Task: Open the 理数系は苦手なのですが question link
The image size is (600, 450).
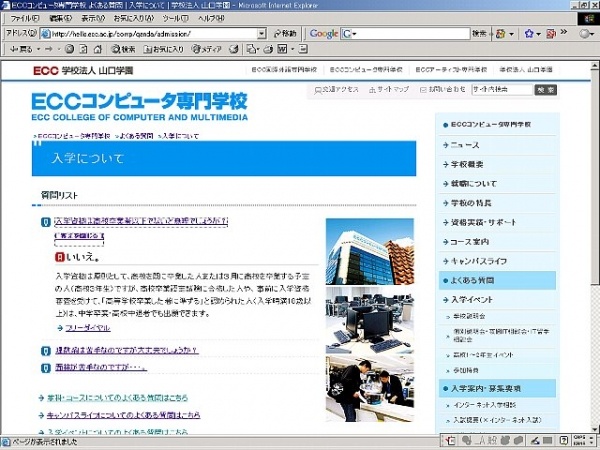Action: (127, 350)
